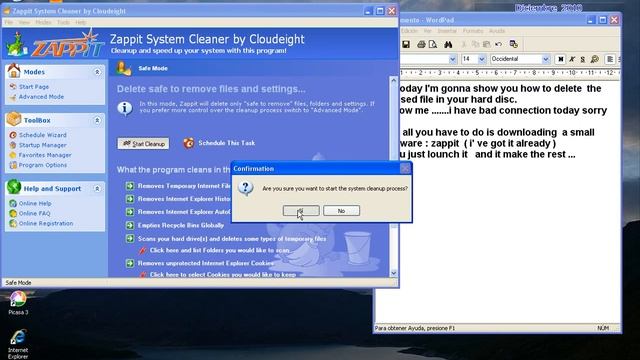Image resolution: width=640 pixels, height=360 pixels.
Task: Click 'Click here to select Cookies' link
Action: pos(222,275)
